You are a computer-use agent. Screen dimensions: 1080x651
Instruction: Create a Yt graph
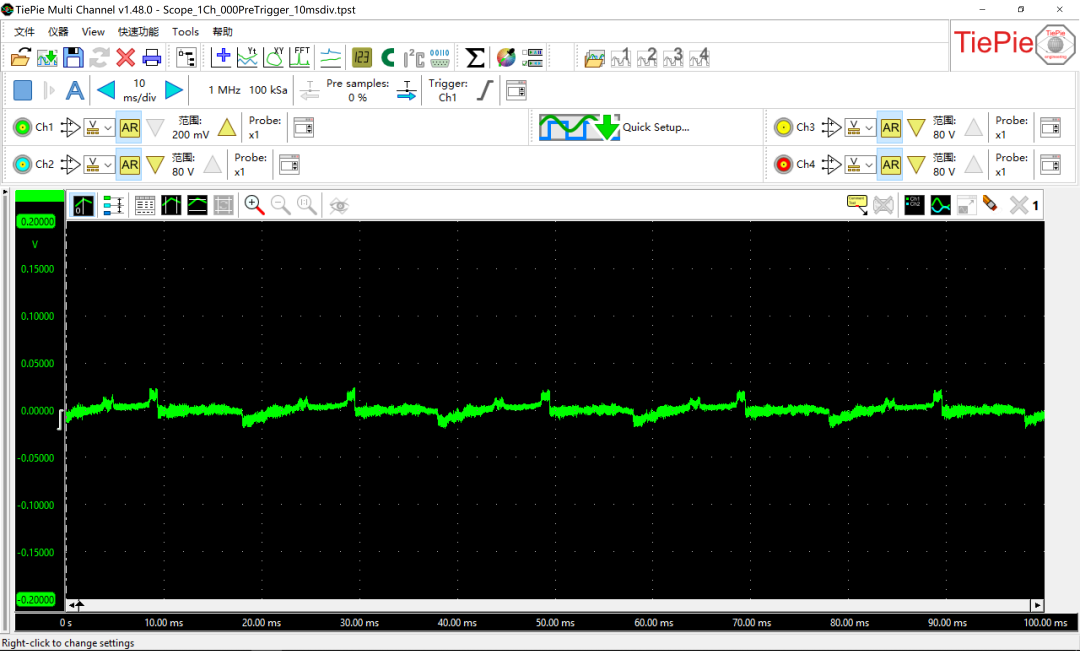point(247,57)
